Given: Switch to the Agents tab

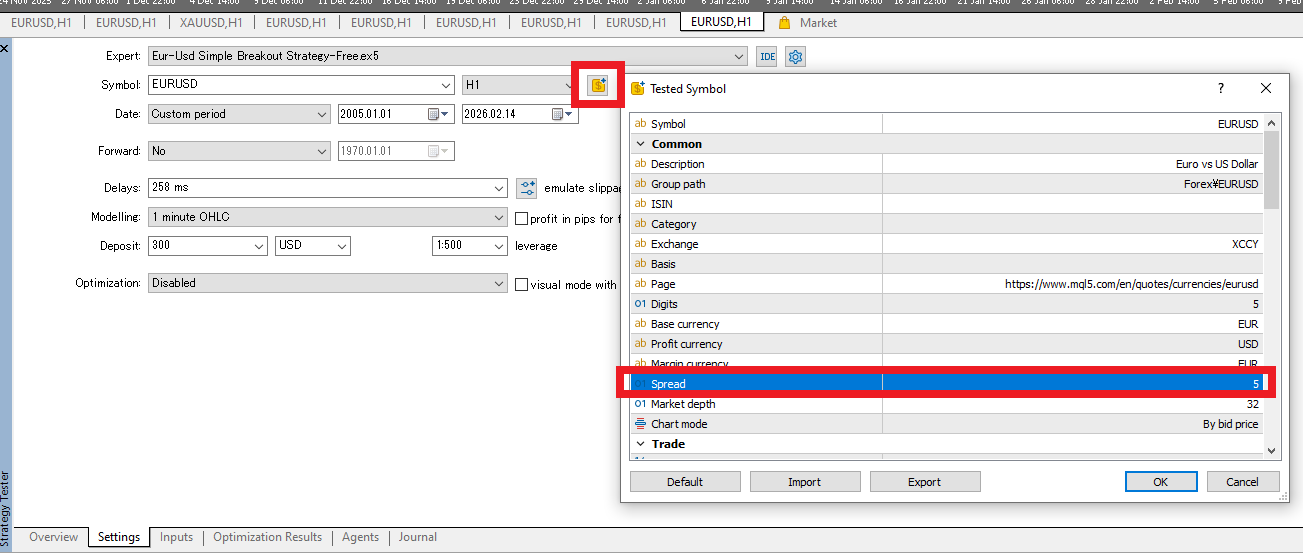Looking at the screenshot, I should (x=360, y=537).
